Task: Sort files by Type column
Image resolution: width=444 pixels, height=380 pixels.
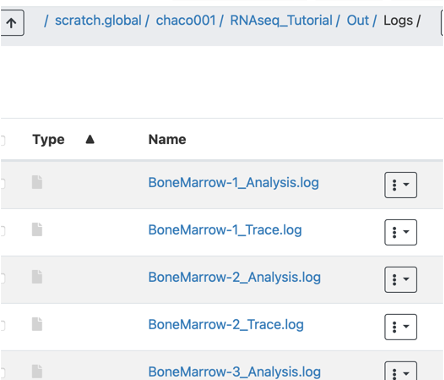Action: [48, 139]
